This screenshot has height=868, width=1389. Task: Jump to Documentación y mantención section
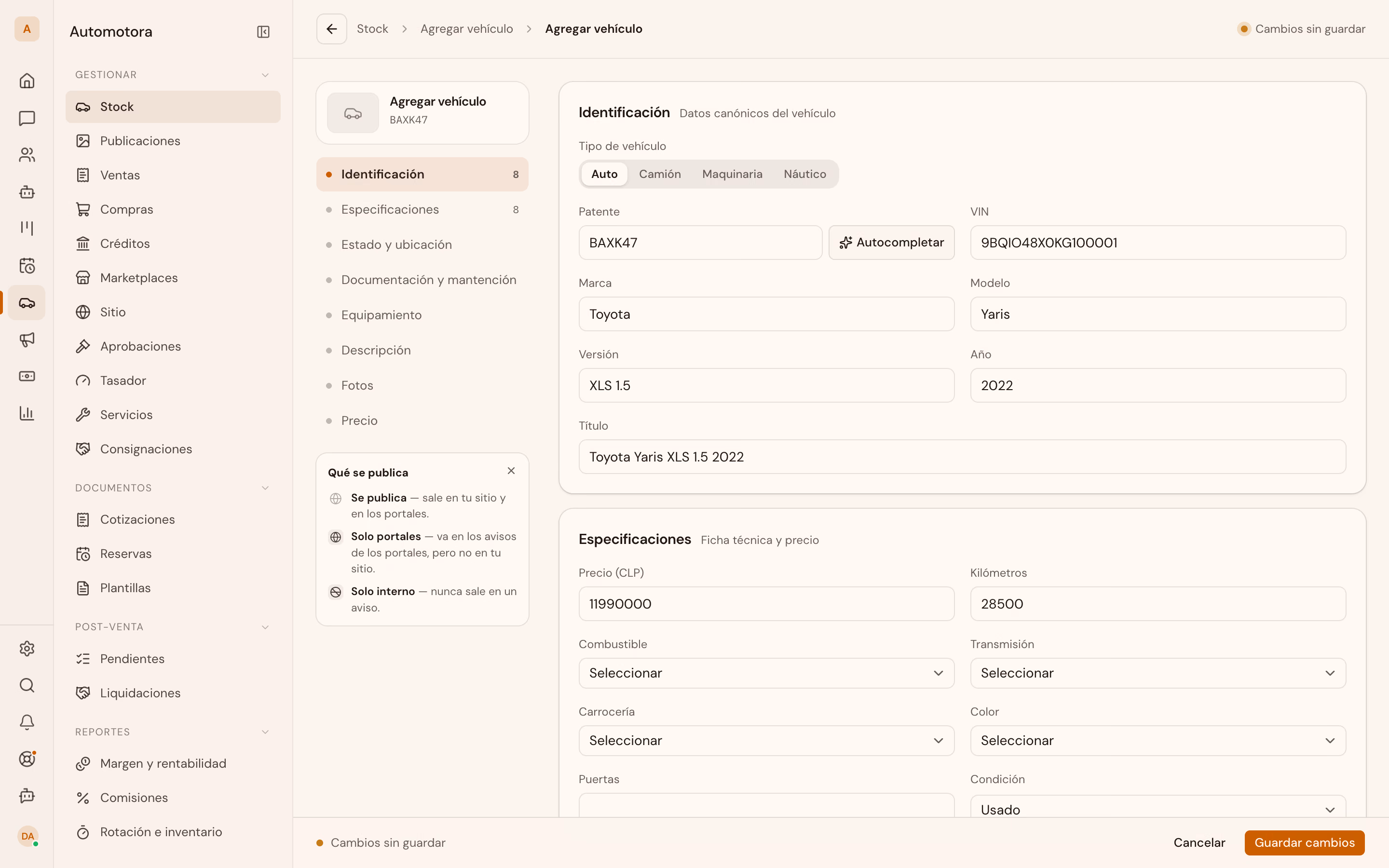[x=422, y=280]
